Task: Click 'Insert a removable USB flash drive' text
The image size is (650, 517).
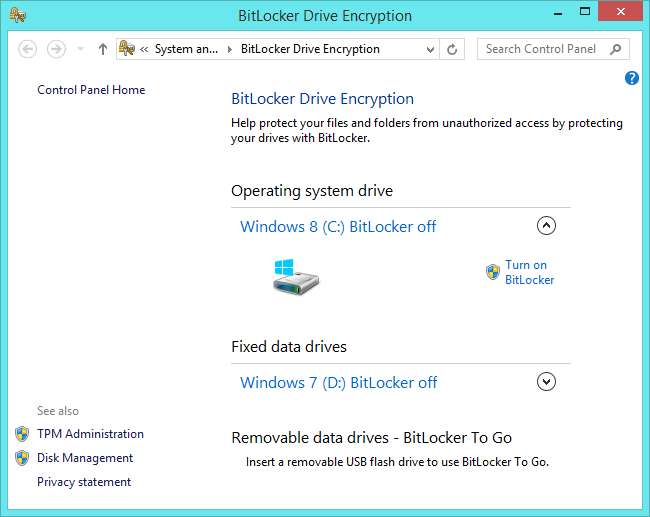Action: [x=397, y=462]
